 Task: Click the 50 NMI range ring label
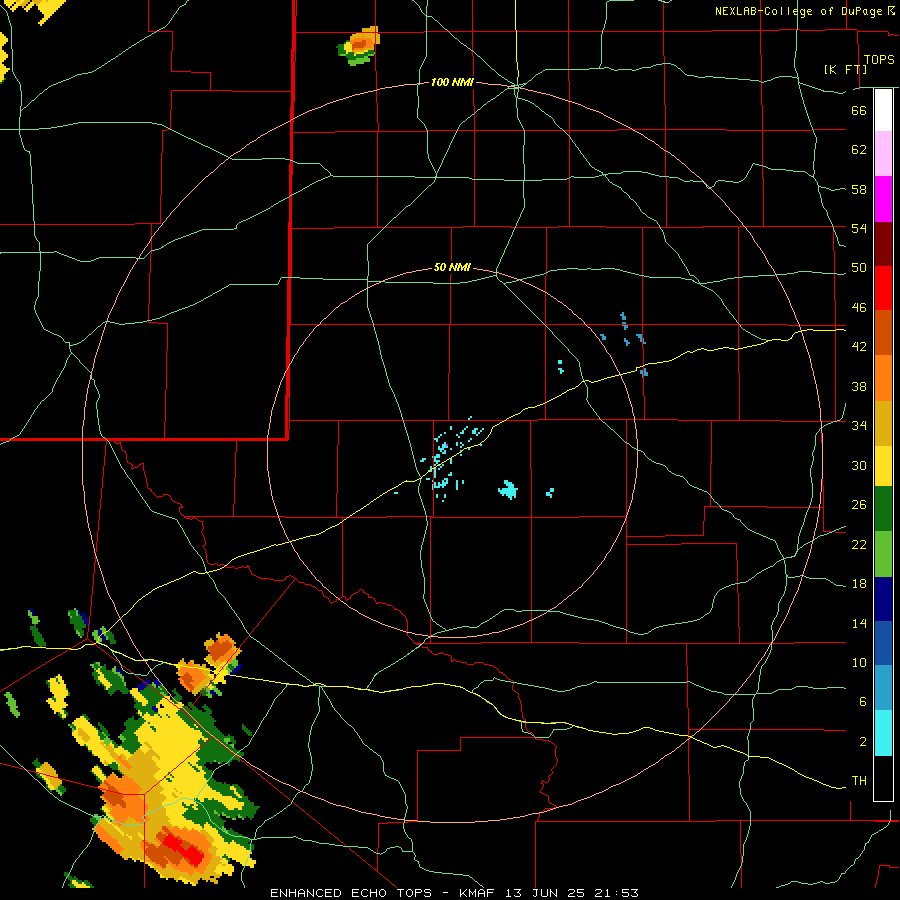point(452,267)
